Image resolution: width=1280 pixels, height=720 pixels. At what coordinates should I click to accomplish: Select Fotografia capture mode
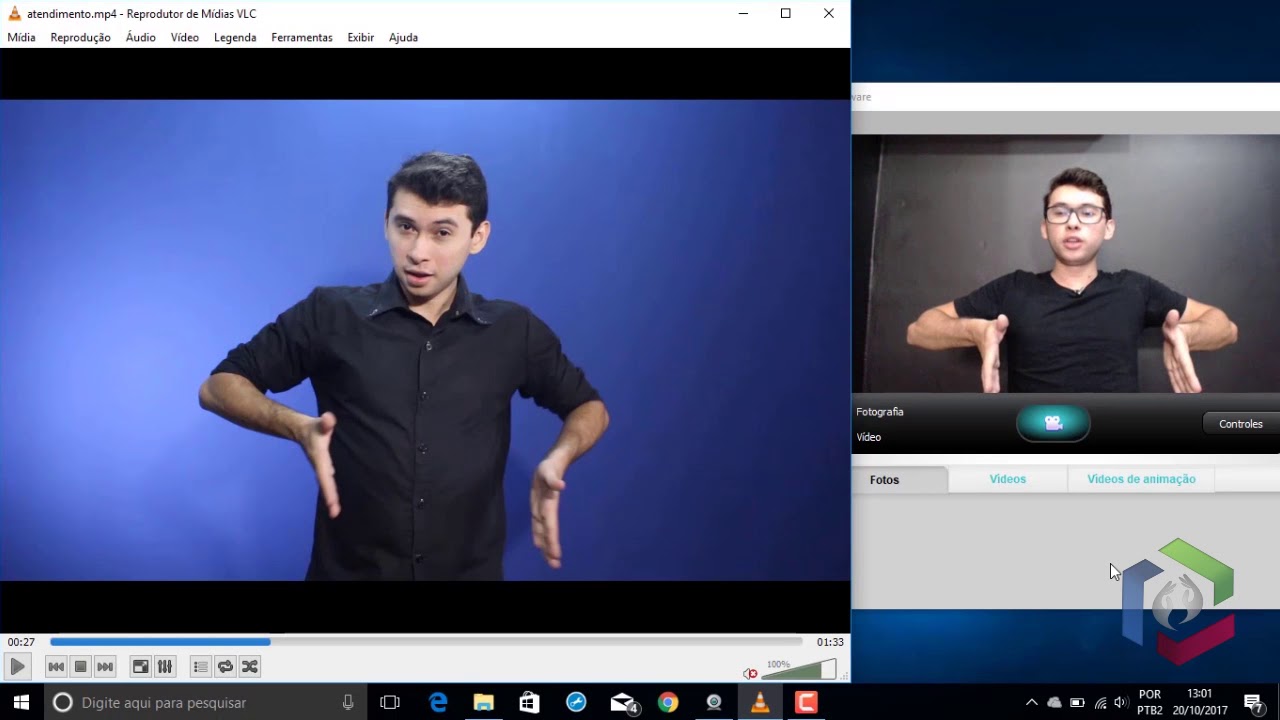coord(880,411)
